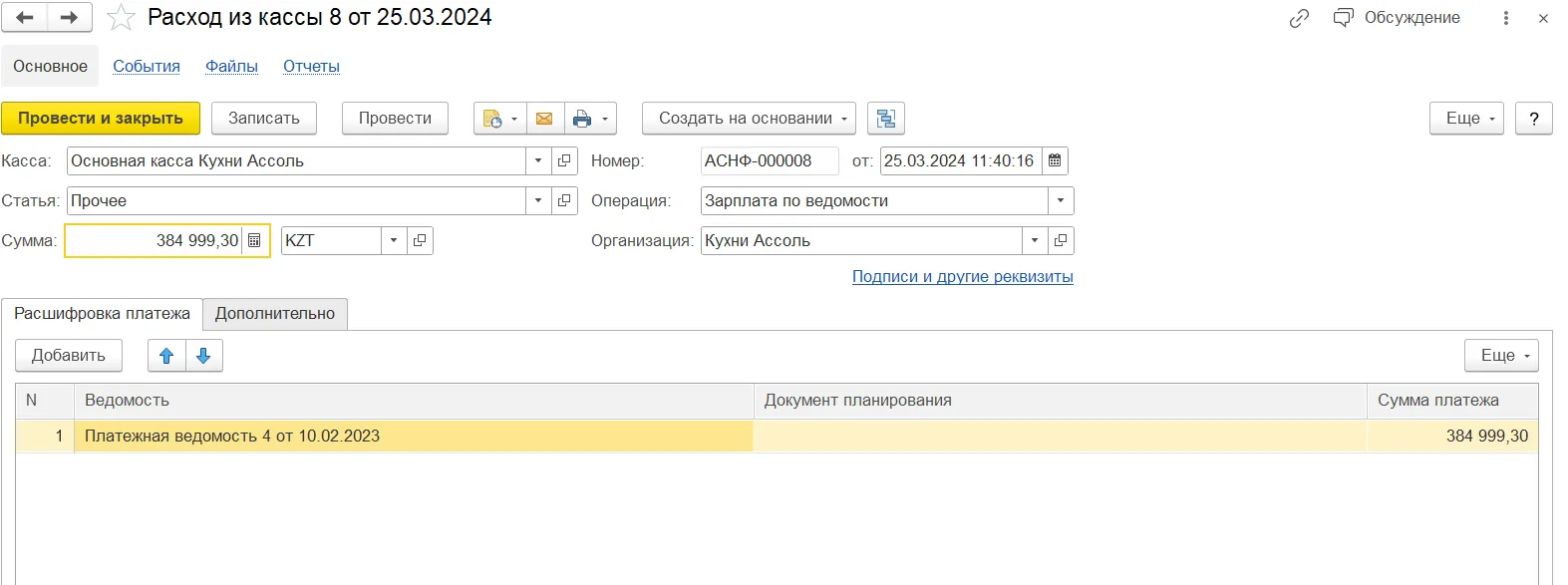Click Организация field Кухни Ассоль
Screen dimensions: 1568x585
(x=861, y=240)
